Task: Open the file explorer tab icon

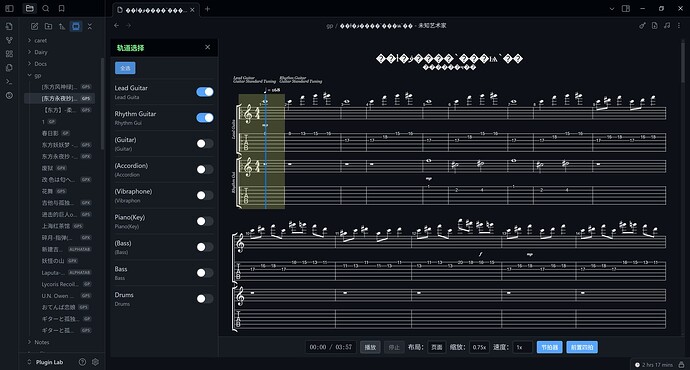Action: pos(29,8)
